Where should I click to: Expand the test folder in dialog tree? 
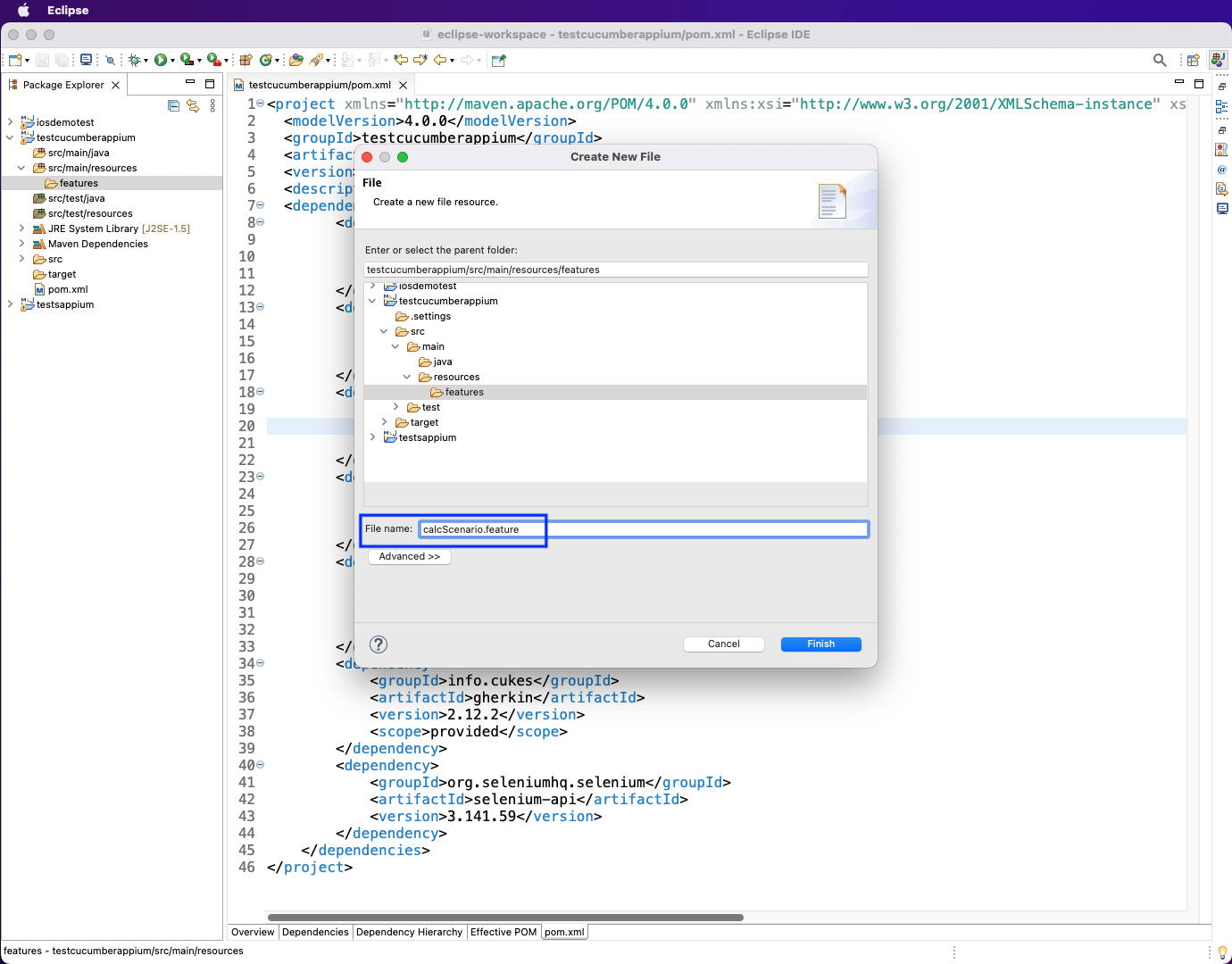coord(395,407)
